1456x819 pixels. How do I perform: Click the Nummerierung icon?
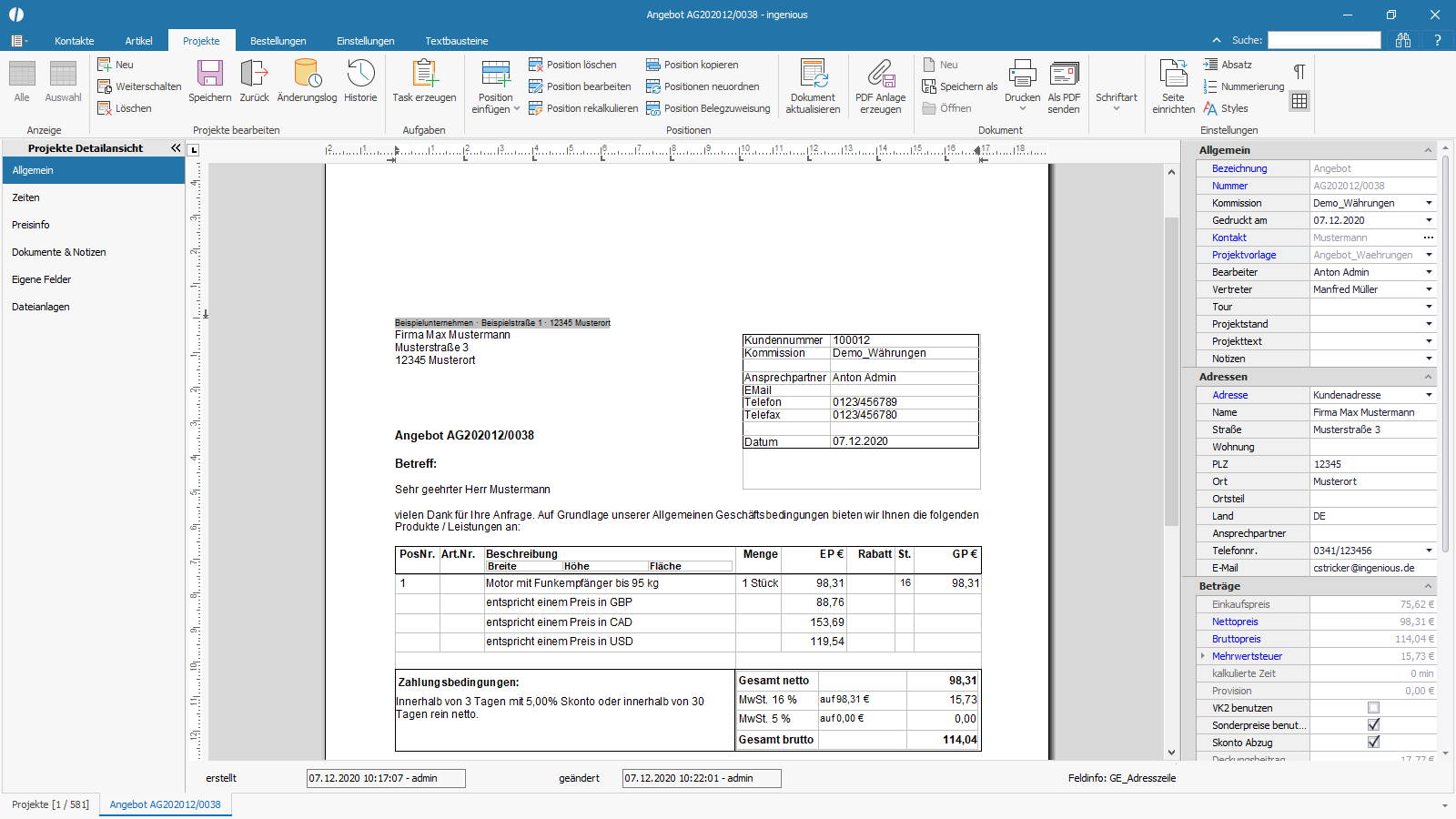click(1210, 86)
